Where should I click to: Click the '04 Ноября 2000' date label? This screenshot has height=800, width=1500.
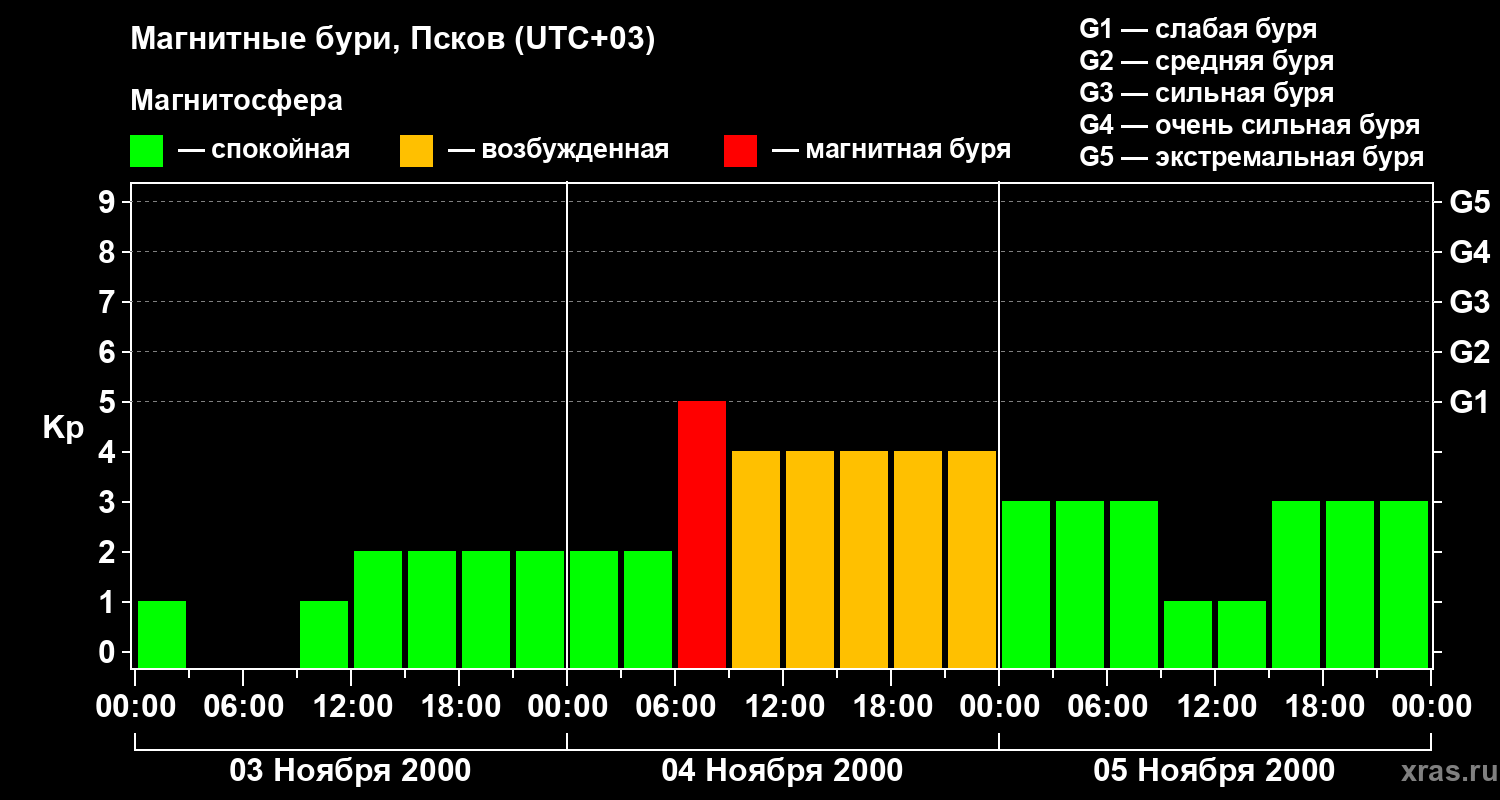782,770
